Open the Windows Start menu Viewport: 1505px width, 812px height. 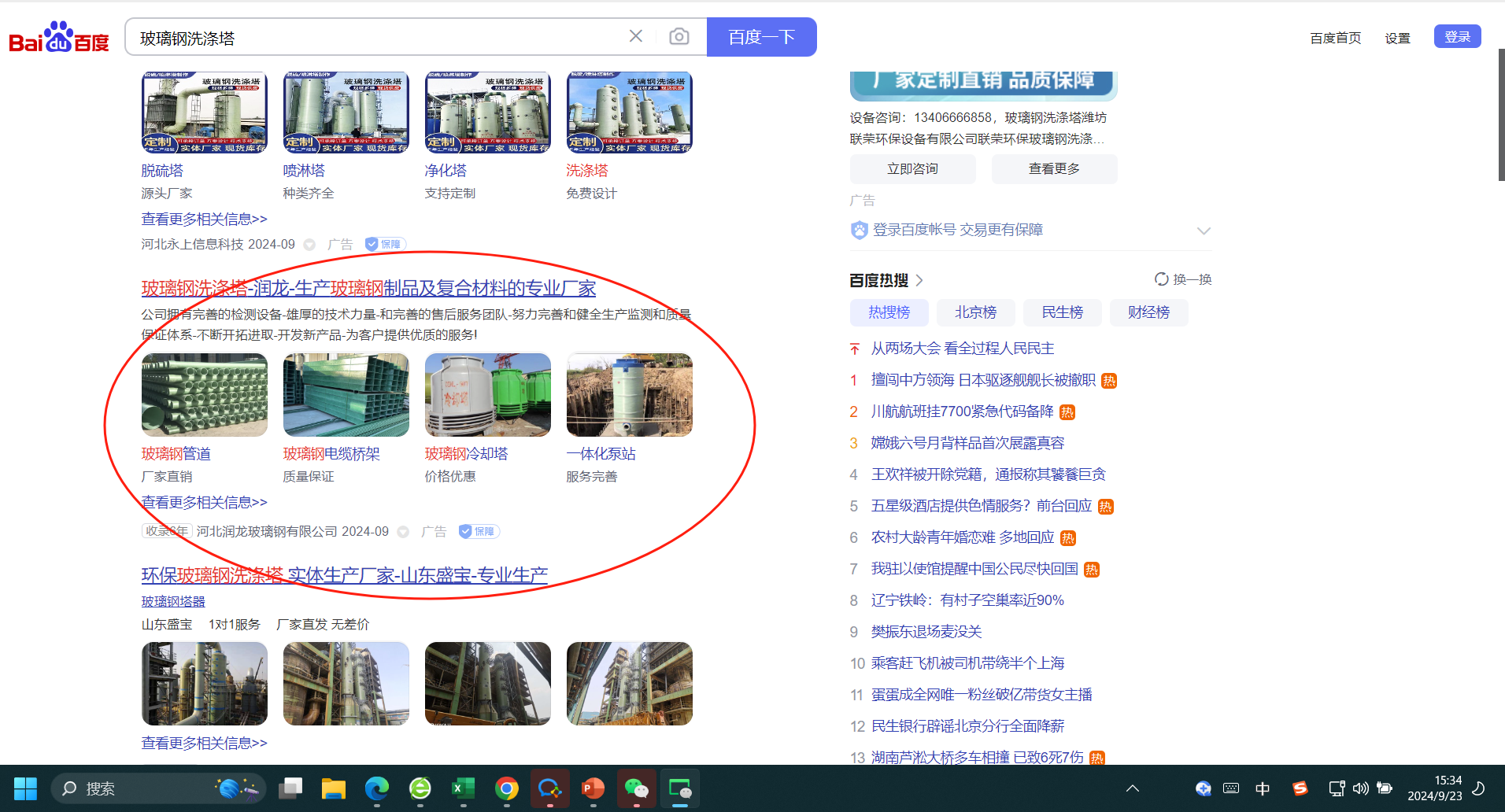click(25, 788)
